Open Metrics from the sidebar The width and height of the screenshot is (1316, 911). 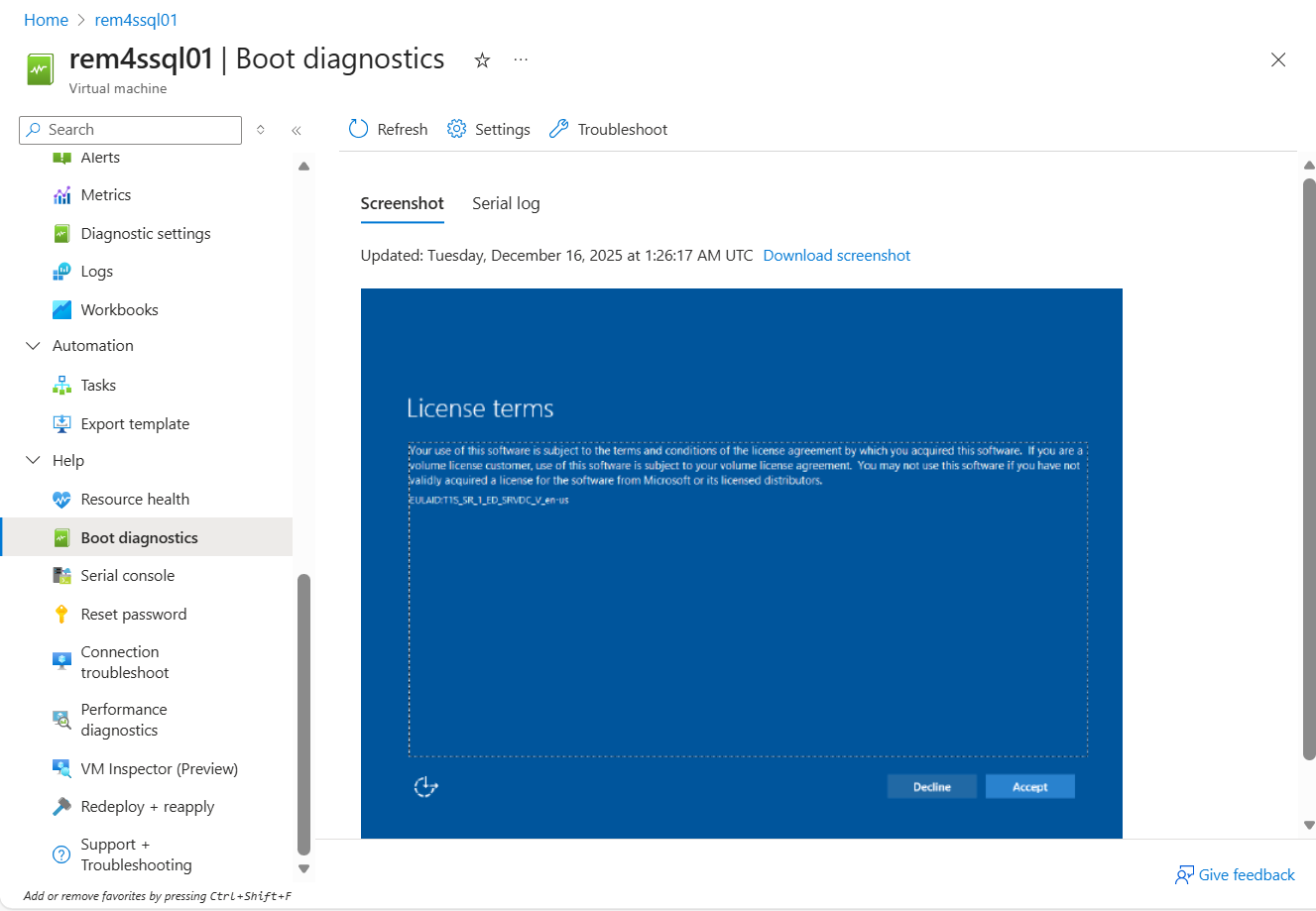coord(103,194)
